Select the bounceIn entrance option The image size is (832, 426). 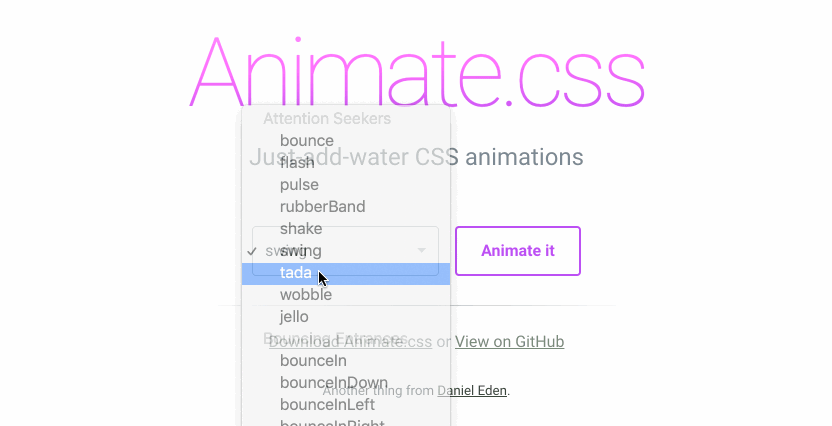point(313,360)
